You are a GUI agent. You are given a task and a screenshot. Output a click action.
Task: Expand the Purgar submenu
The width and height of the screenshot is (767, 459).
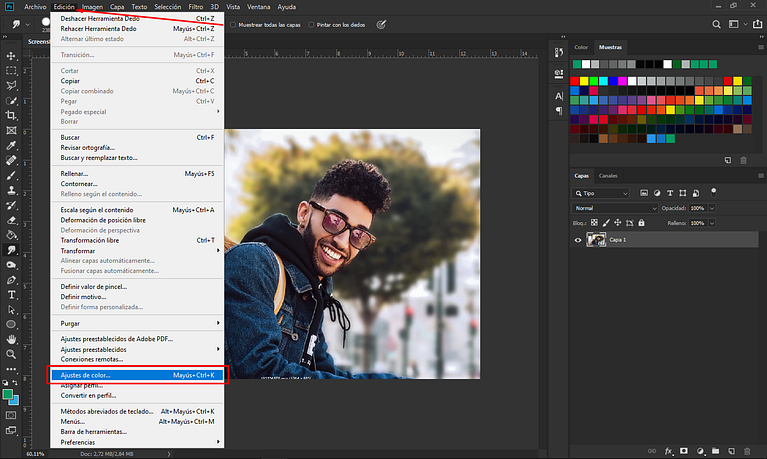click(137, 323)
